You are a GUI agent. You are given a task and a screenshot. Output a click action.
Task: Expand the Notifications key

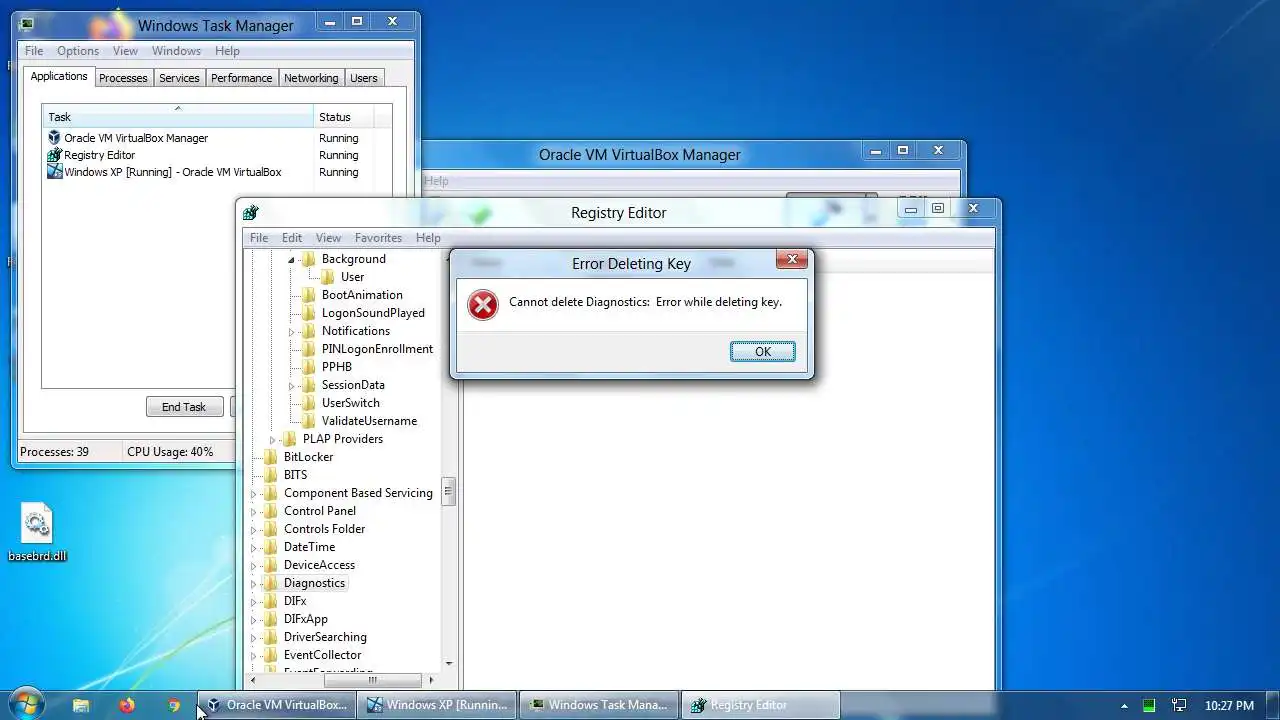(292, 331)
